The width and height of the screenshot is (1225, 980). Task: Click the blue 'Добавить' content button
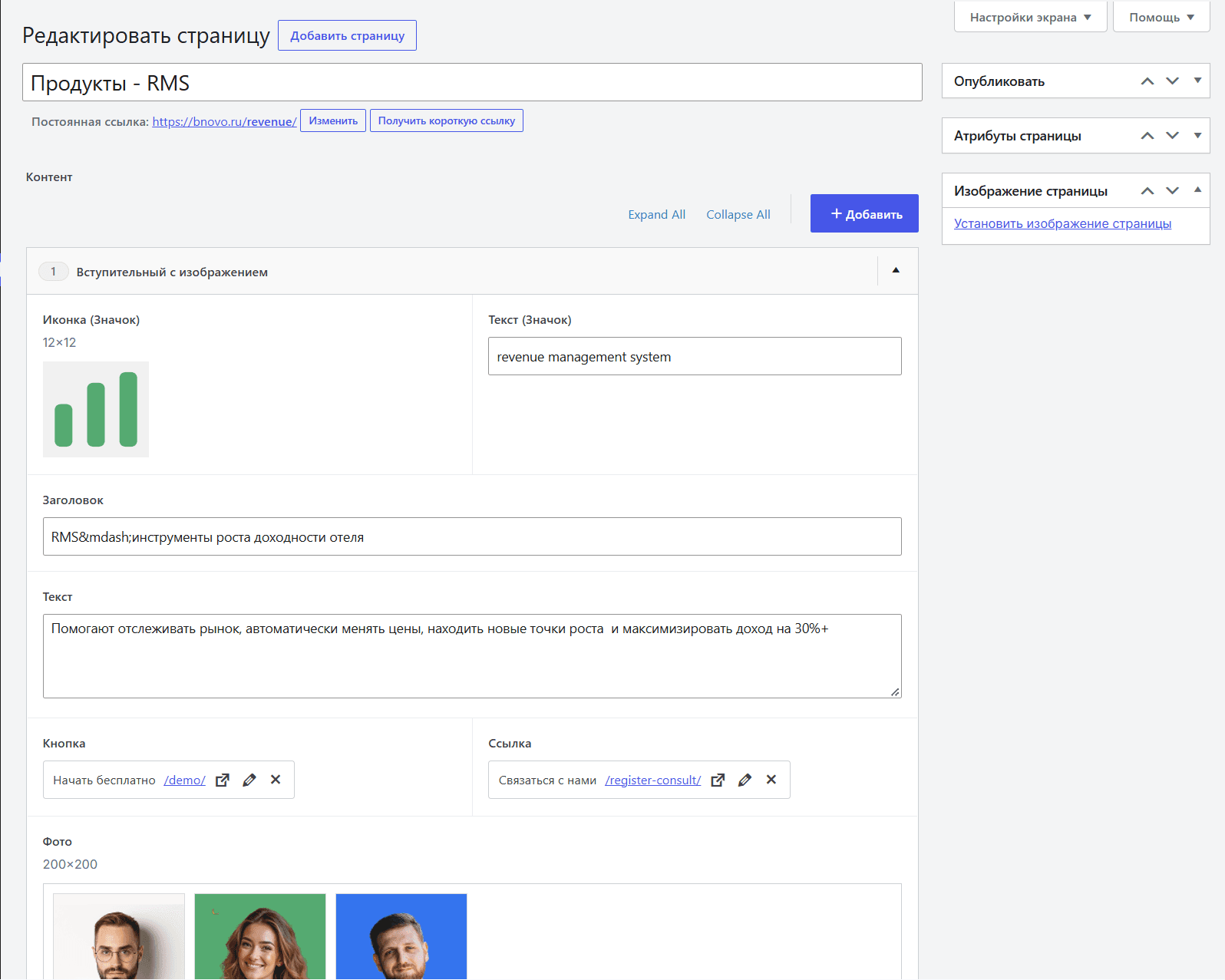pos(864,213)
